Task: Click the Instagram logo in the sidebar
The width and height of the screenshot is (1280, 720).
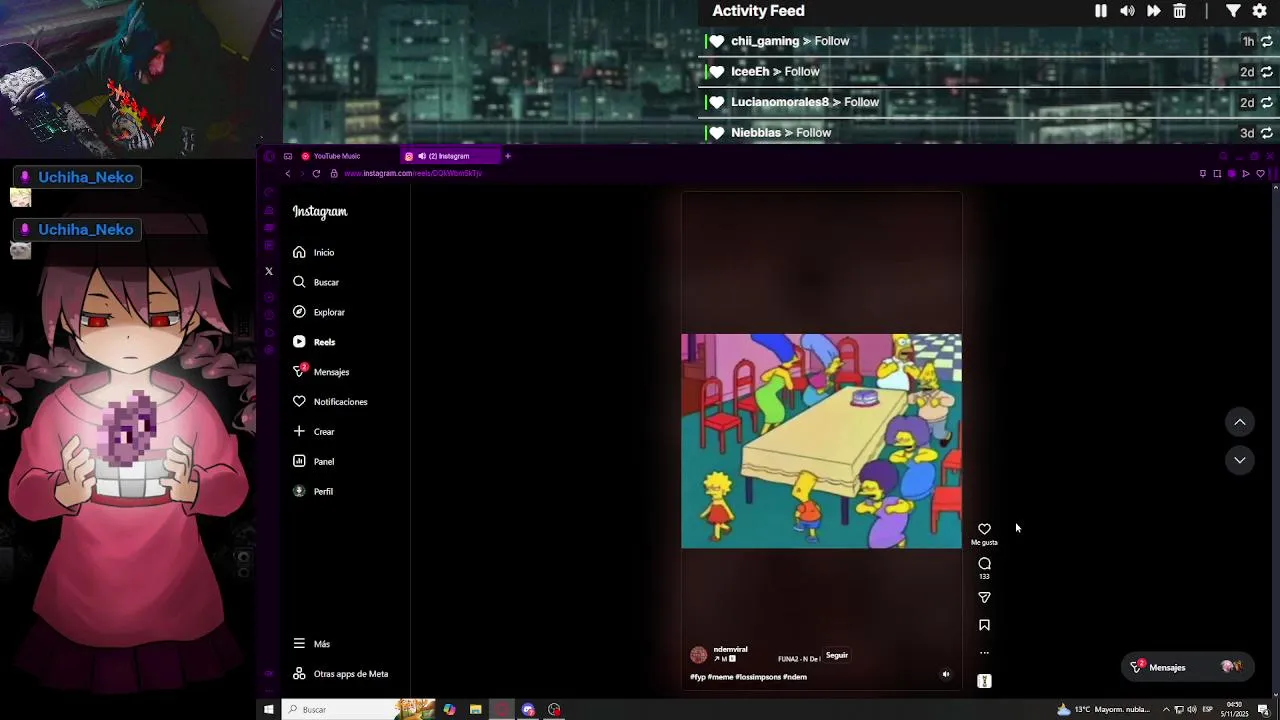Action: coord(320,212)
